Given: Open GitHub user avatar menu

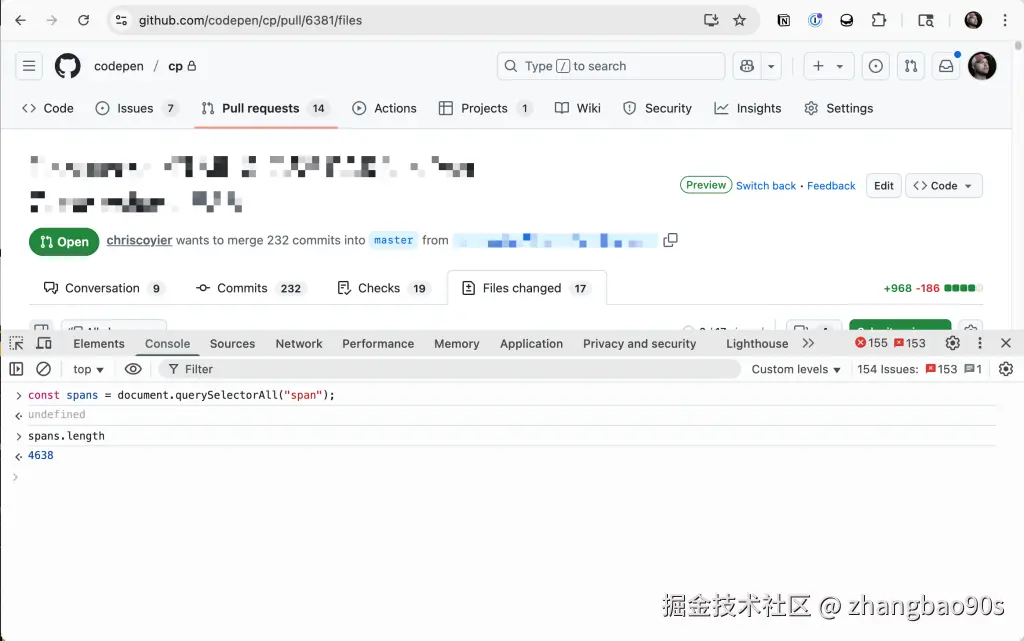Looking at the screenshot, I should tap(982, 66).
